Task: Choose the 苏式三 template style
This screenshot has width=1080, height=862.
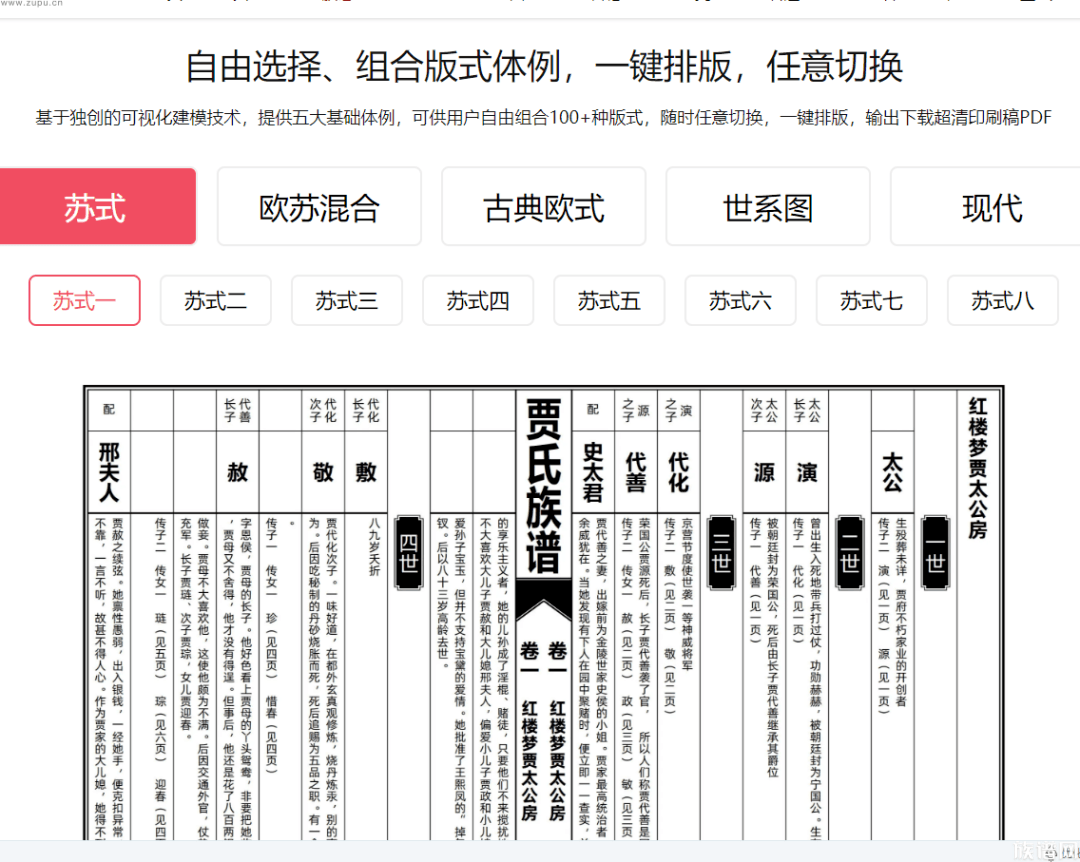Action: click(346, 300)
